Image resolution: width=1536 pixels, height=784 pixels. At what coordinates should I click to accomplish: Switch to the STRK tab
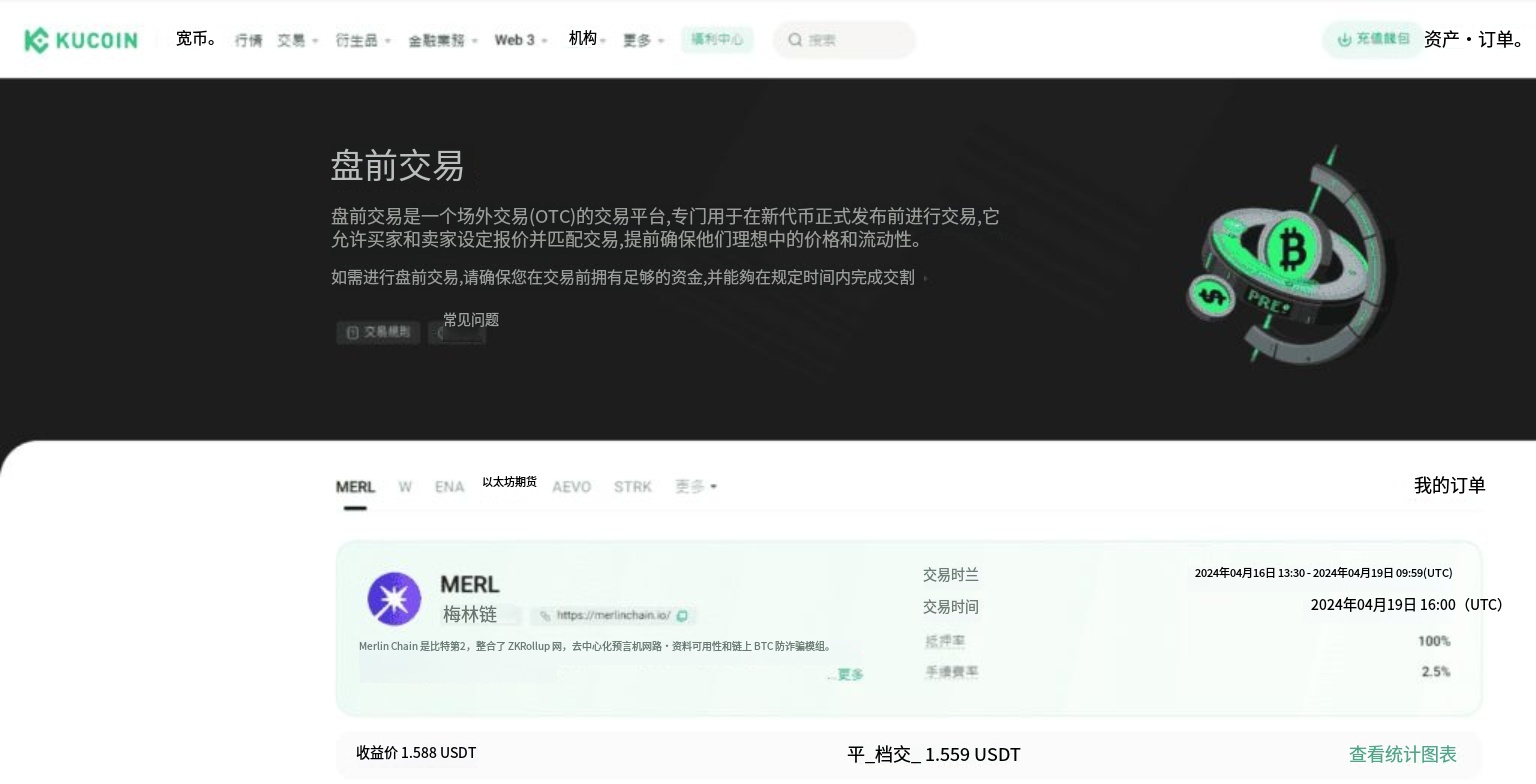click(x=632, y=487)
